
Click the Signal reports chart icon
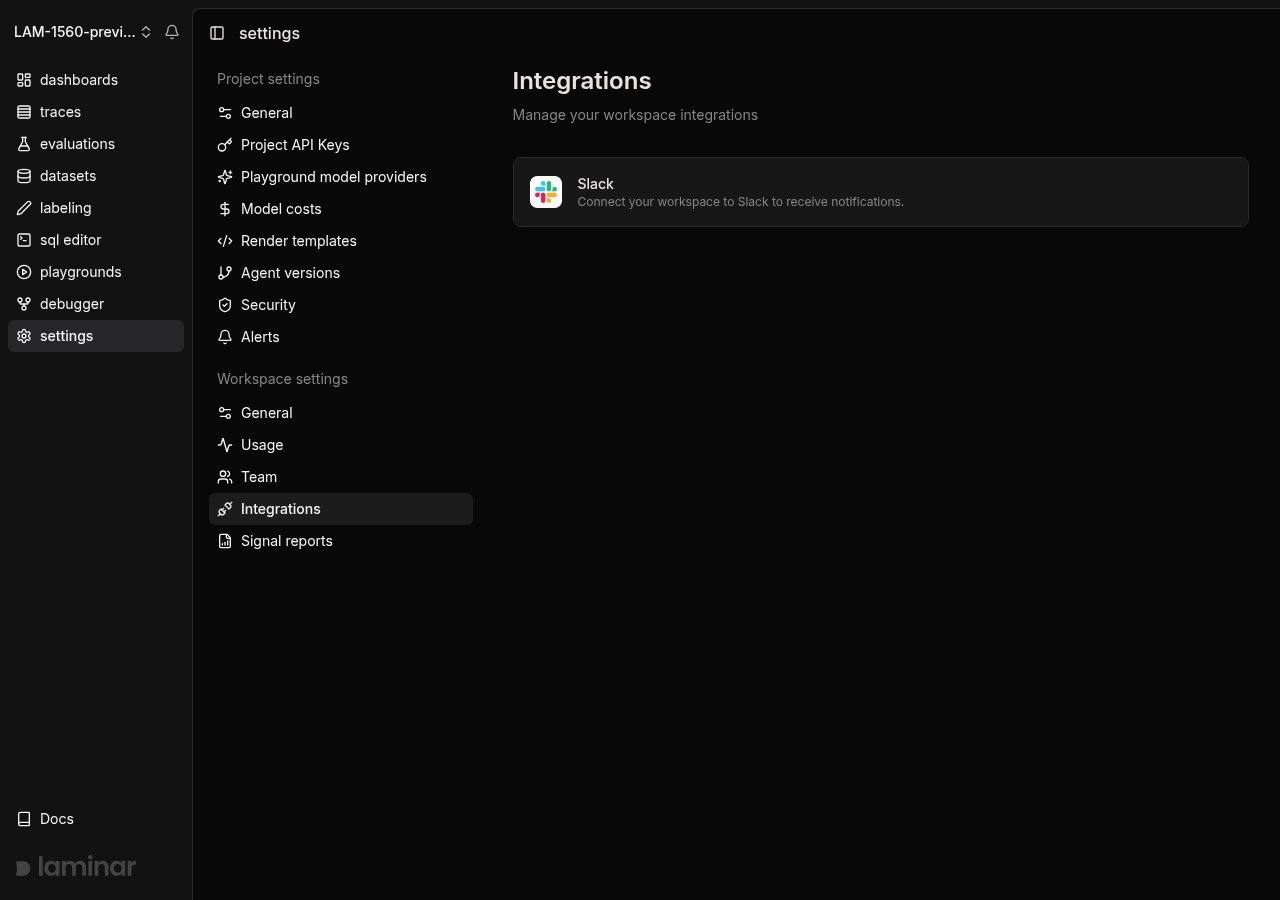point(225,541)
